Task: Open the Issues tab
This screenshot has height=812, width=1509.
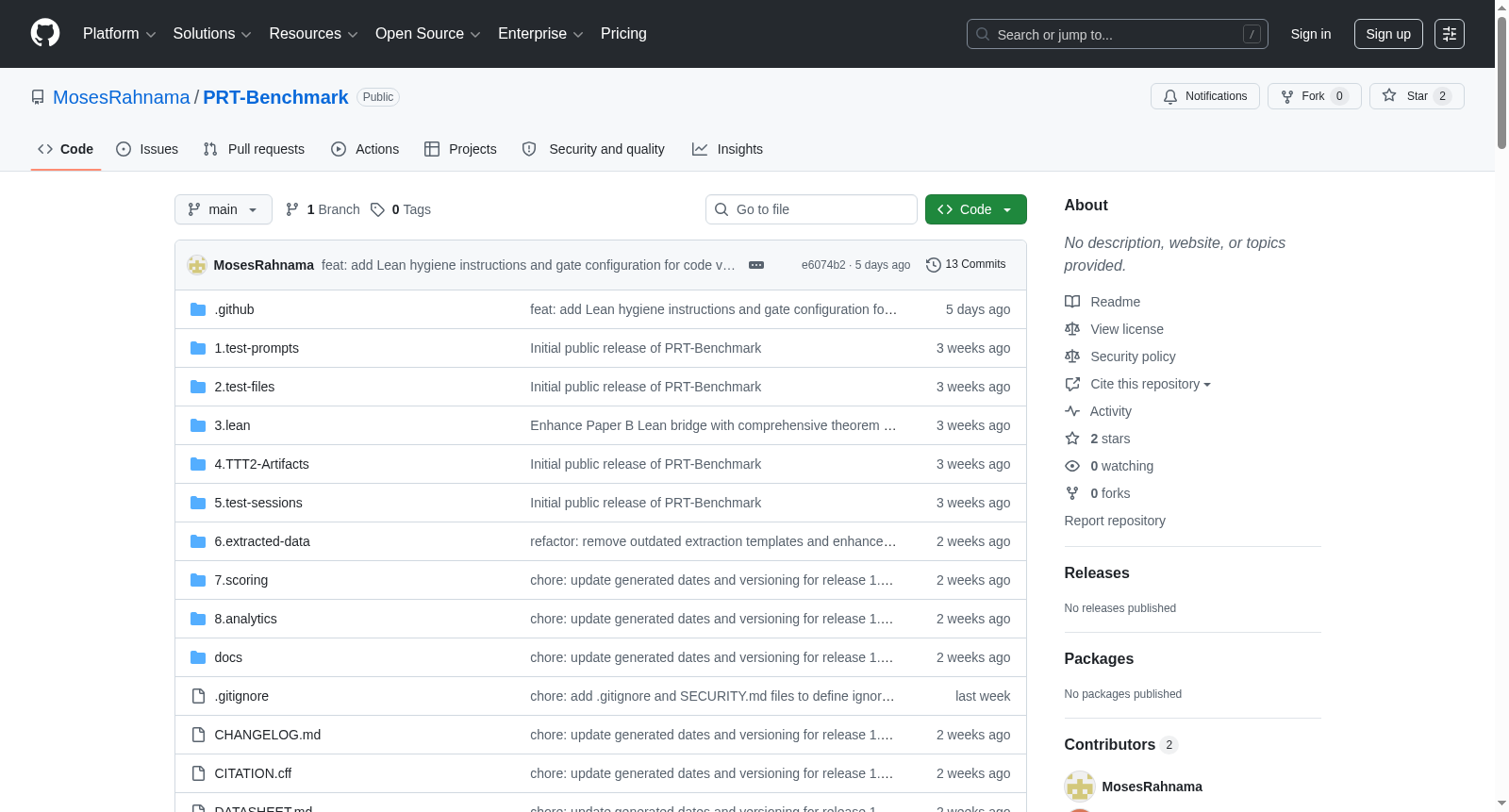Action: (147, 149)
